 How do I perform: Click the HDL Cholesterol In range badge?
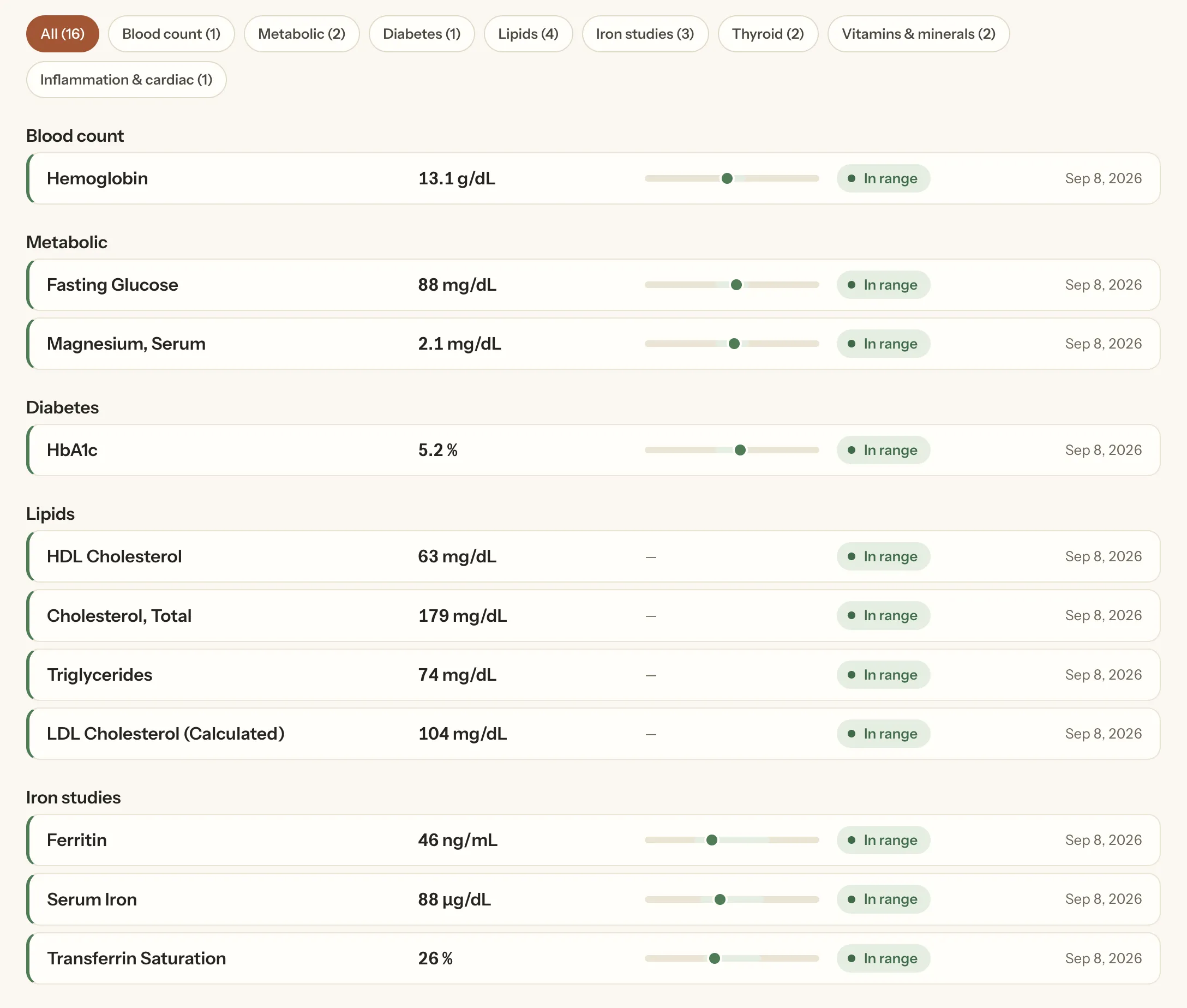click(883, 556)
